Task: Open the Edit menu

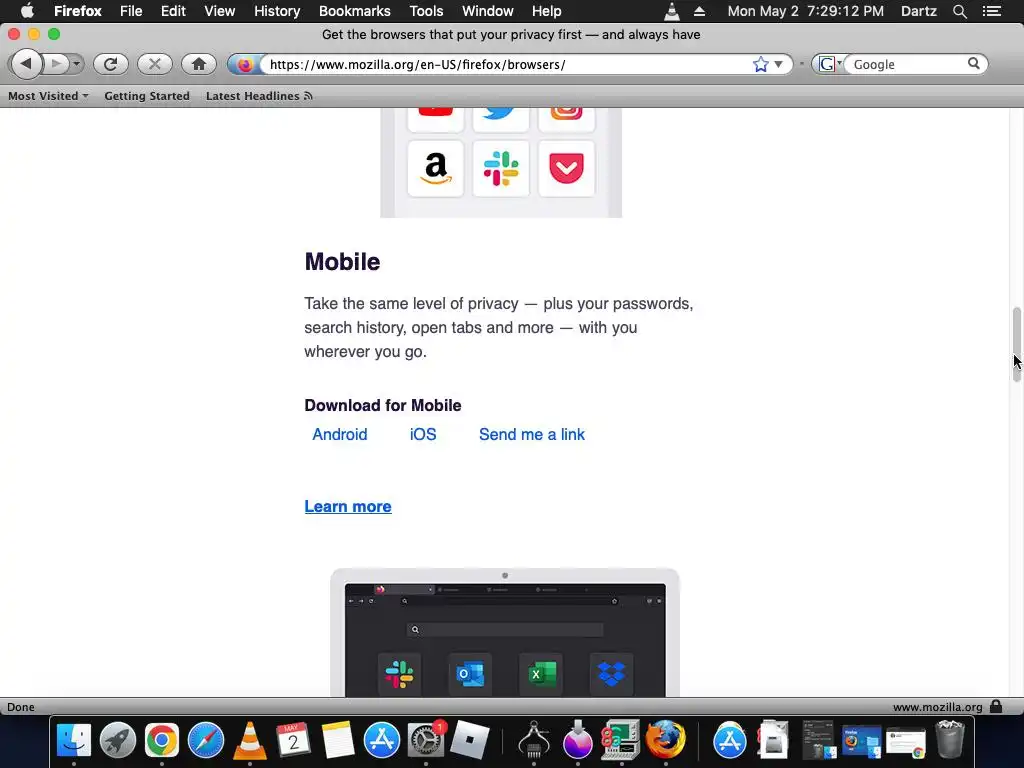Action: [x=173, y=11]
